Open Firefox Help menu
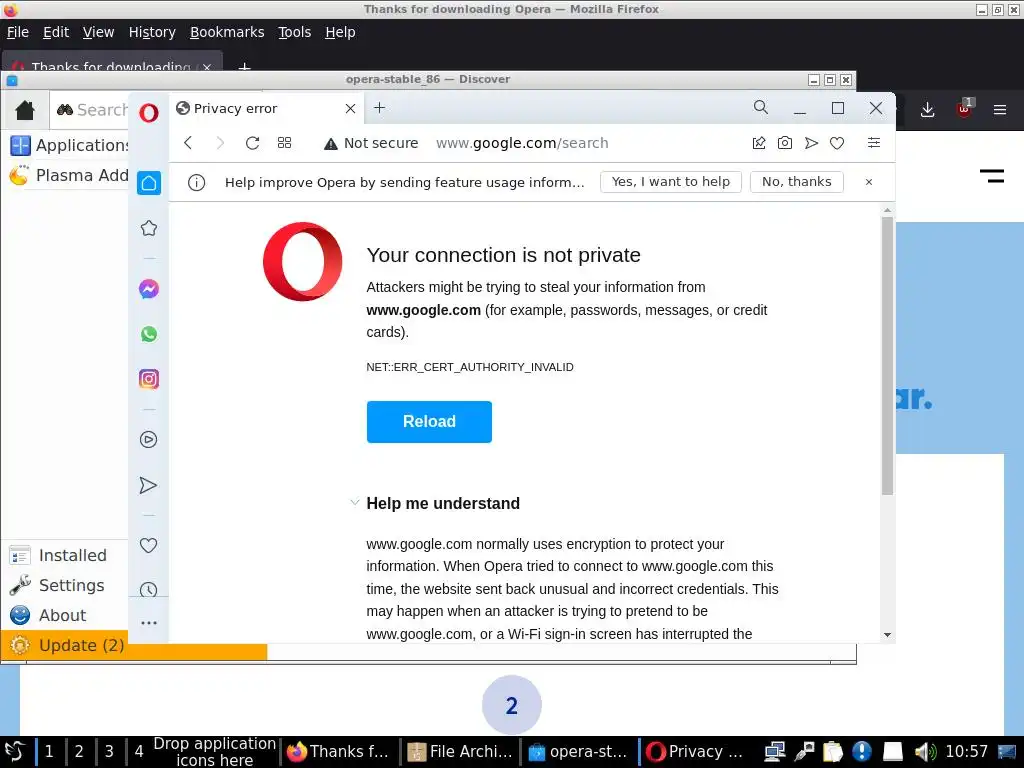The image size is (1024, 768). (340, 32)
